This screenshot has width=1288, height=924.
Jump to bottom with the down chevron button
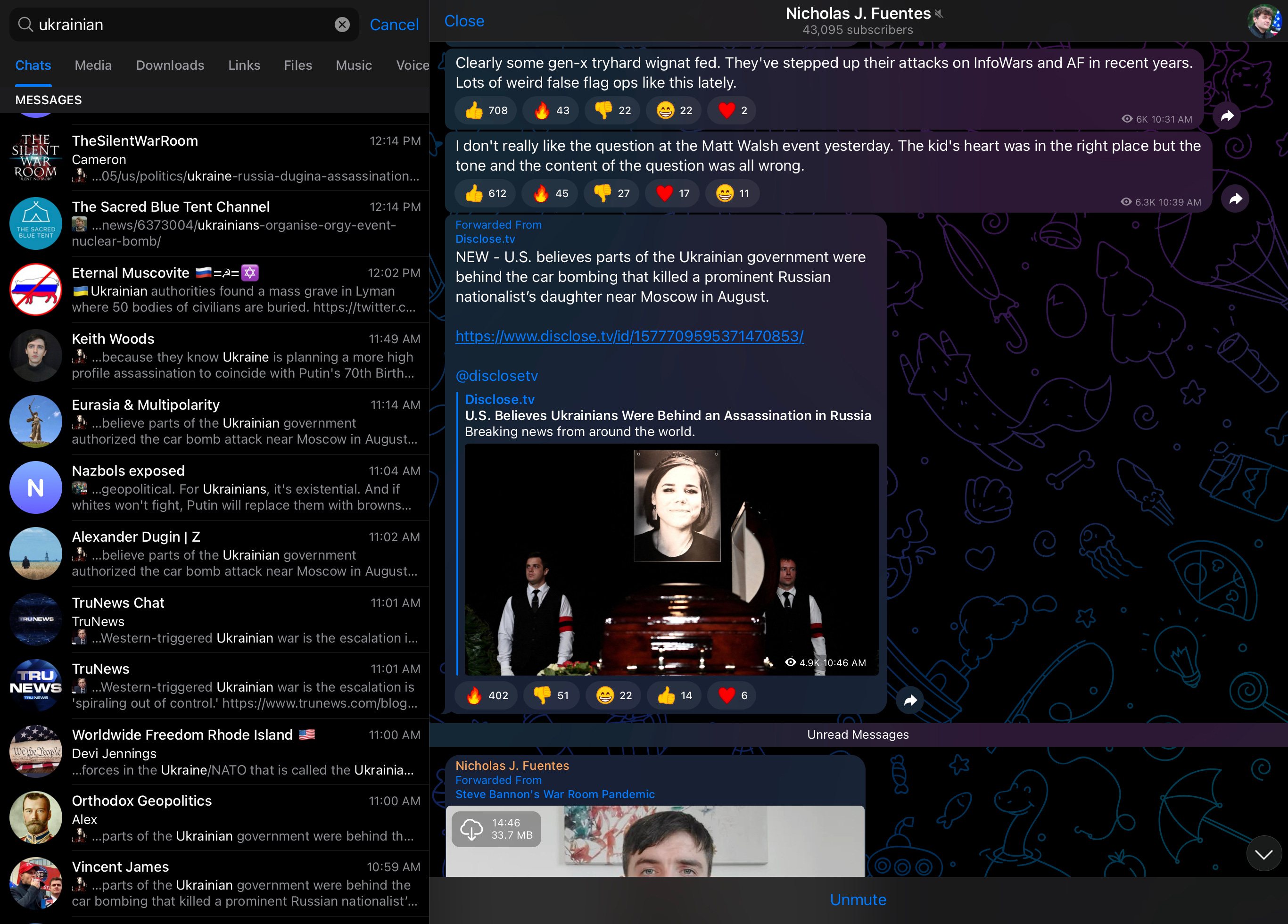(x=1263, y=854)
